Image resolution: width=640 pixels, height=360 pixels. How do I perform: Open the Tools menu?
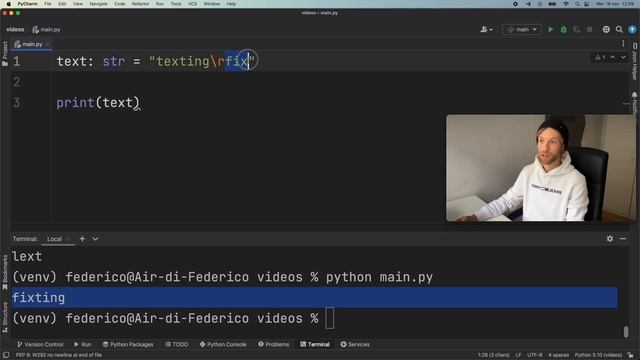click(x=176, y=4)
